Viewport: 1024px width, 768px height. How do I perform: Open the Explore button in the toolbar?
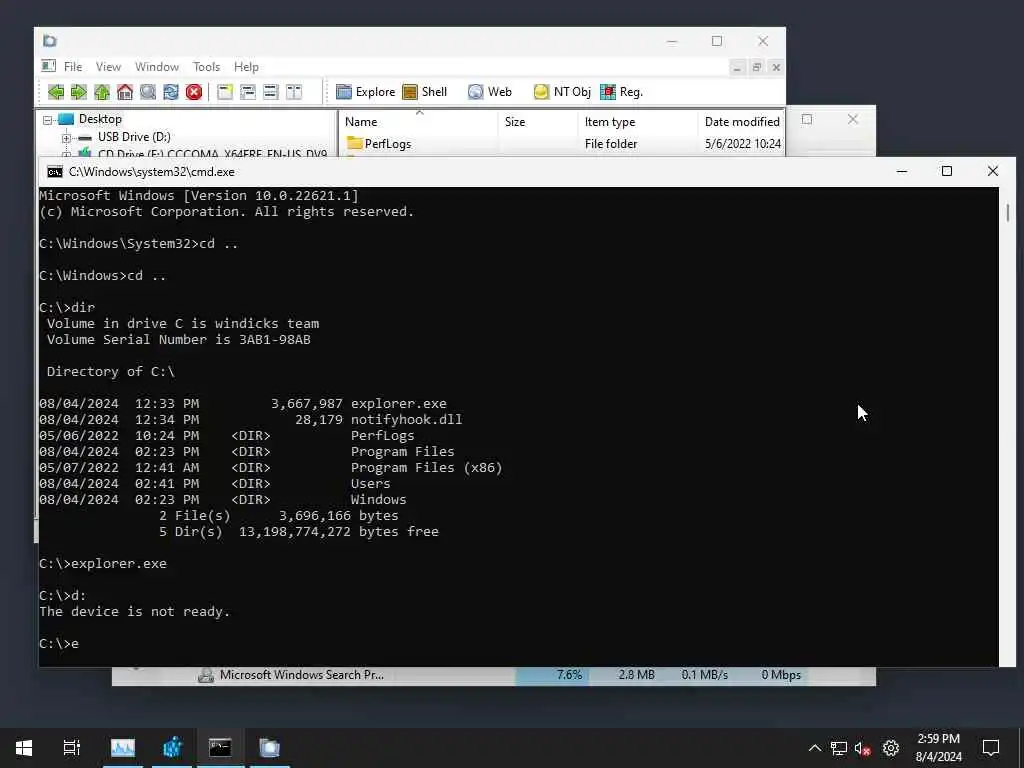point(366,92)
